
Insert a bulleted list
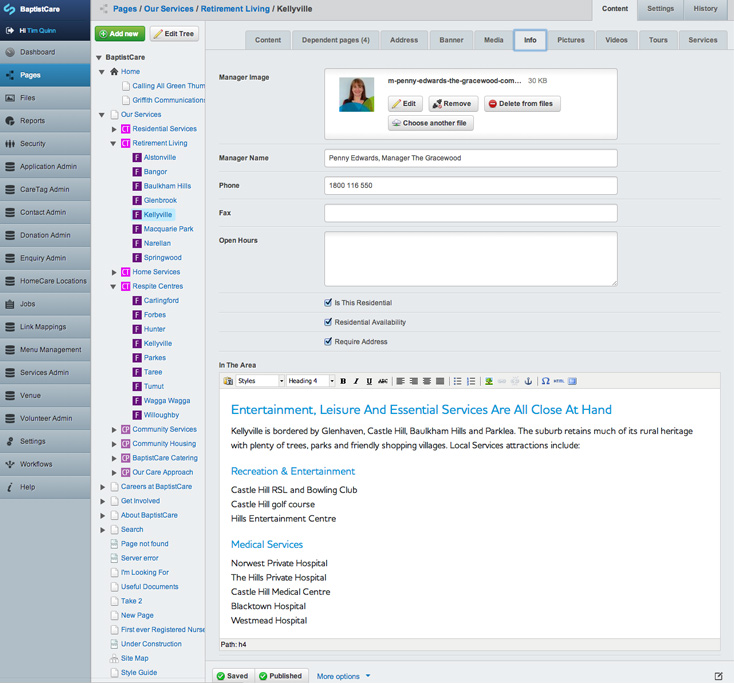tap(458, 381)
